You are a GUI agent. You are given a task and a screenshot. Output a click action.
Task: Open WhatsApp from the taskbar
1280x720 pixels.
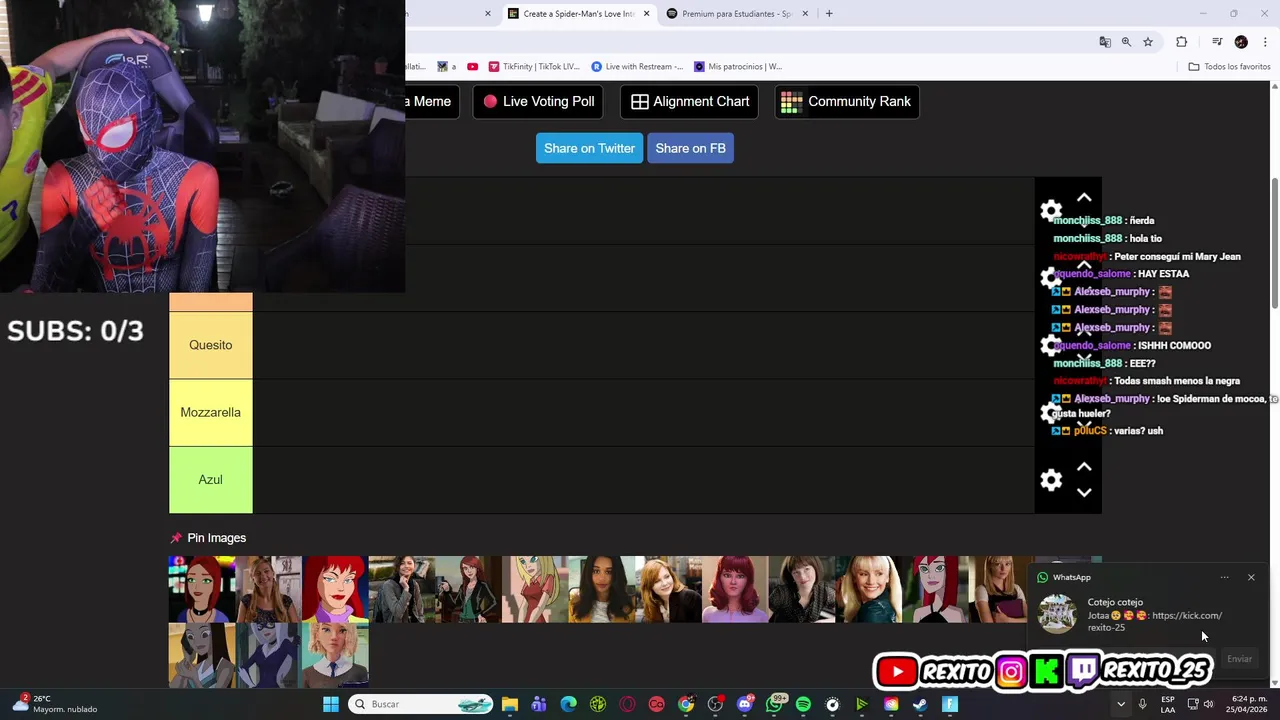point(774,704)
